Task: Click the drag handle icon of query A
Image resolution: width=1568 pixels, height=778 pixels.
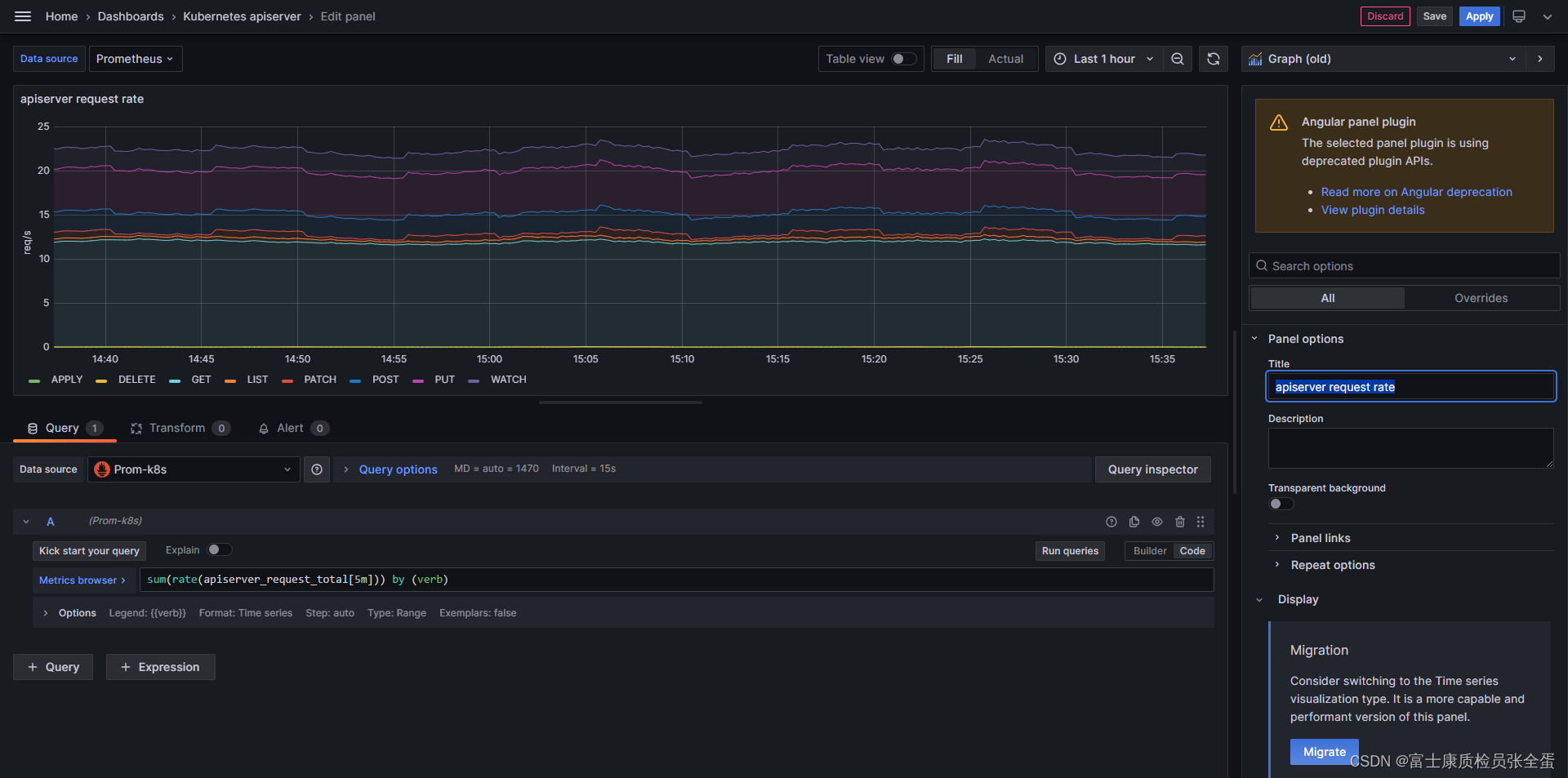Action: point(1200,522)
